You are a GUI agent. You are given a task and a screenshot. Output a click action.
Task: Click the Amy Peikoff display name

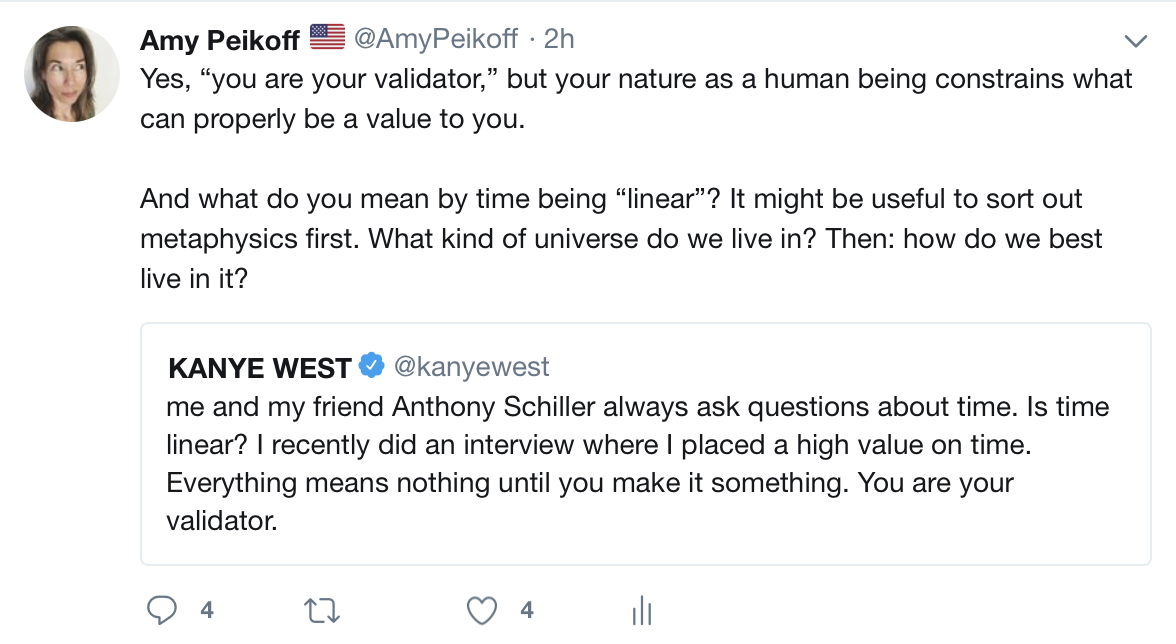click(220, 39)
